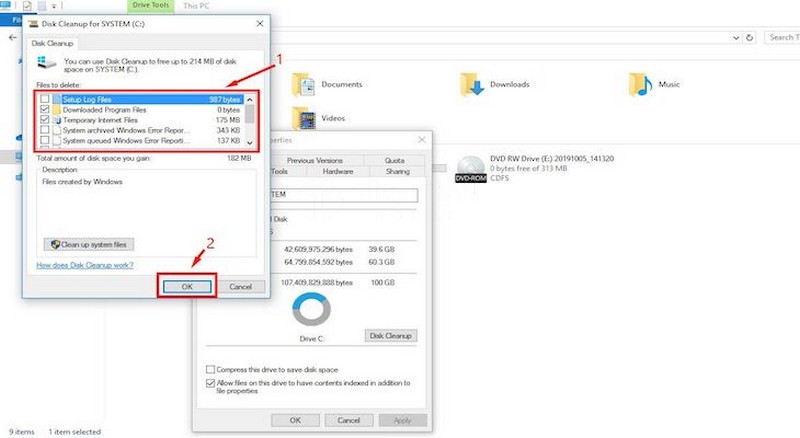This screenshot has height=438, width=800.
Task: Click the Clean up system files button
Action: tap(89, 245)
